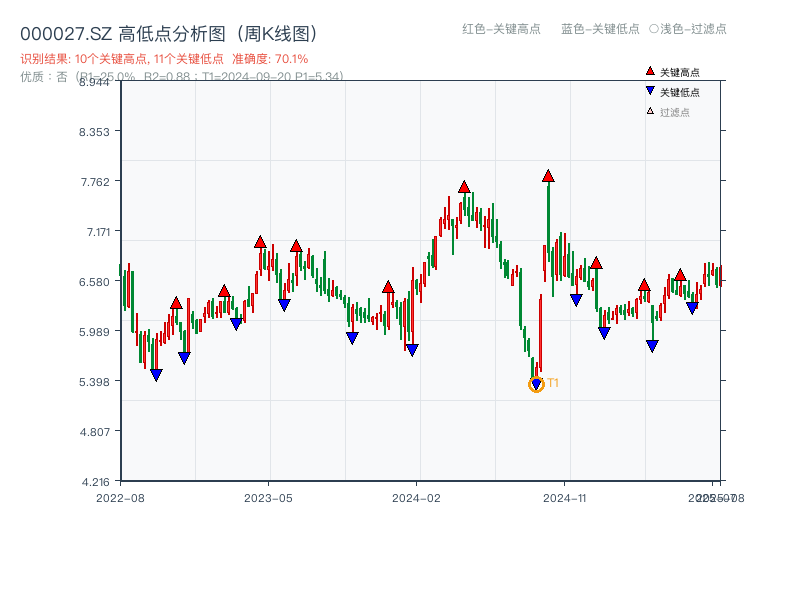The image size is (800, 600).
Task: Click header legend text 红色-关键高点
Action: pos(501,29)
